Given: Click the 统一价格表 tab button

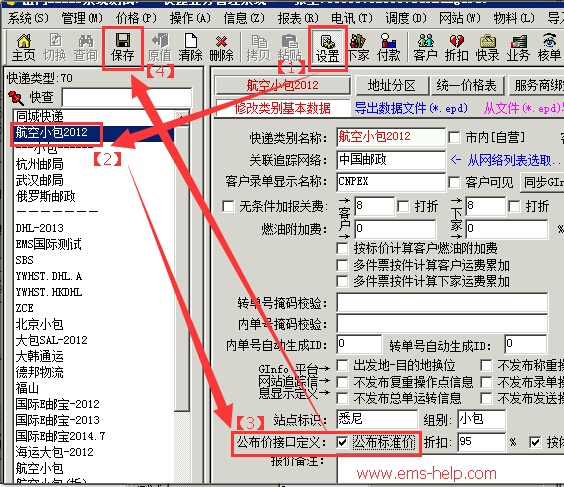Looking at the screenshot, I should pyautogui.click(x=467, y=86).
